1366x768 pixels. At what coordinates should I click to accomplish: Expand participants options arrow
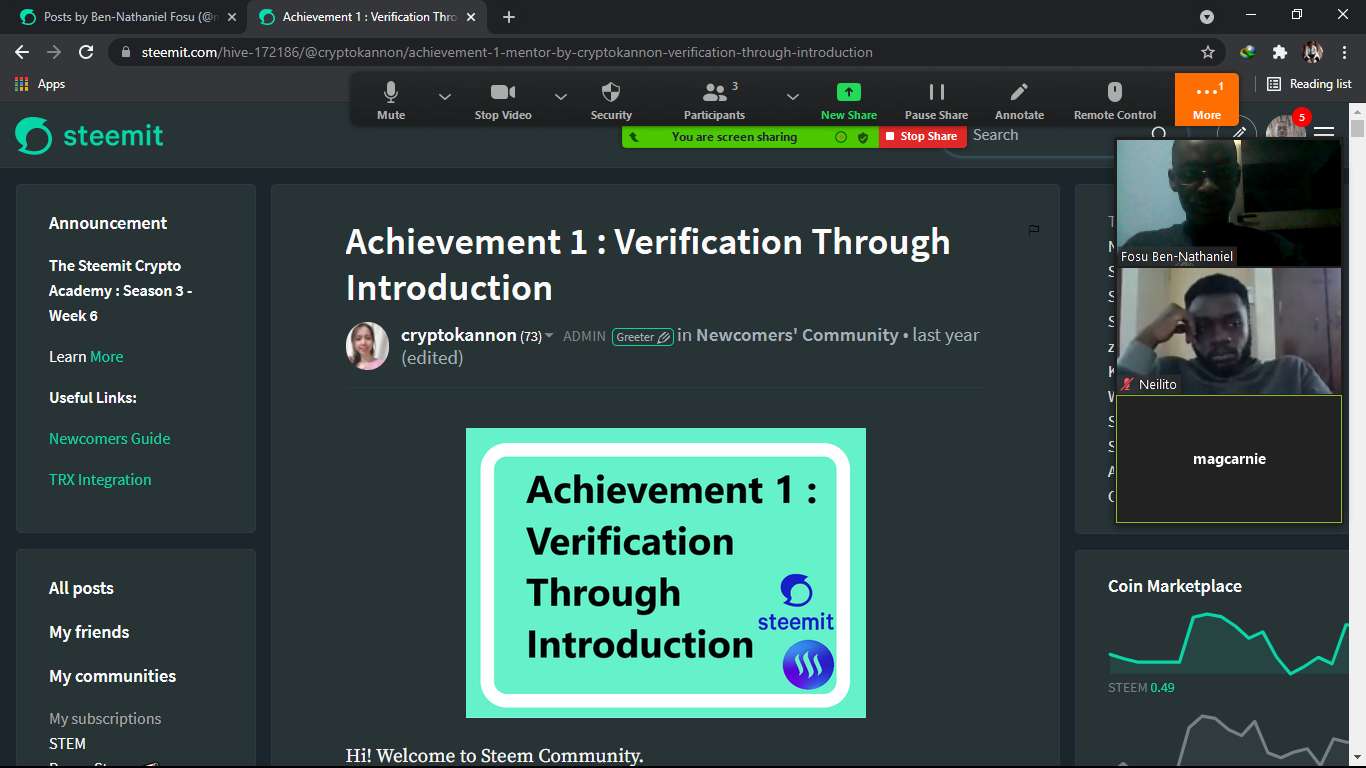point(793,97)
